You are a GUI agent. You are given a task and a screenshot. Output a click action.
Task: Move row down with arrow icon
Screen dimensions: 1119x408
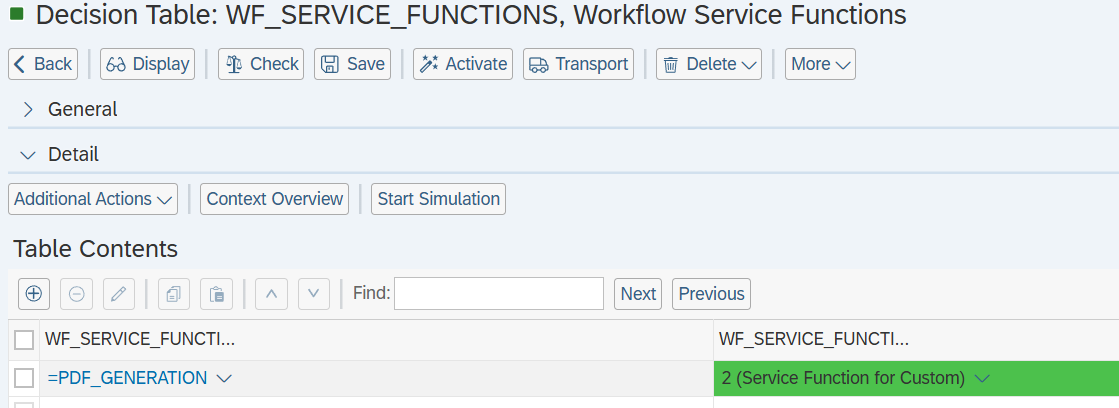coord(313,294)
